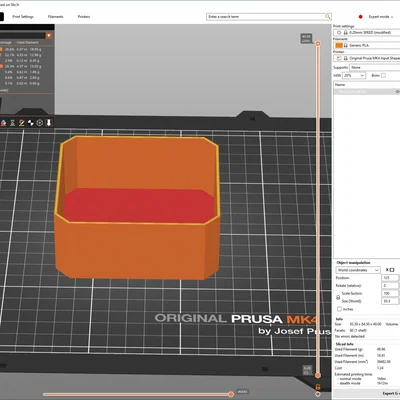
Task: Toggle the eye icon for the listed object
Action: 397,91
